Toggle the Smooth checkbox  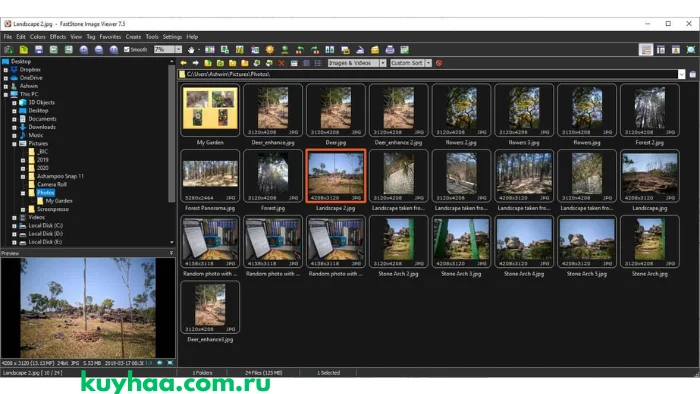click(x=127, y=50)
